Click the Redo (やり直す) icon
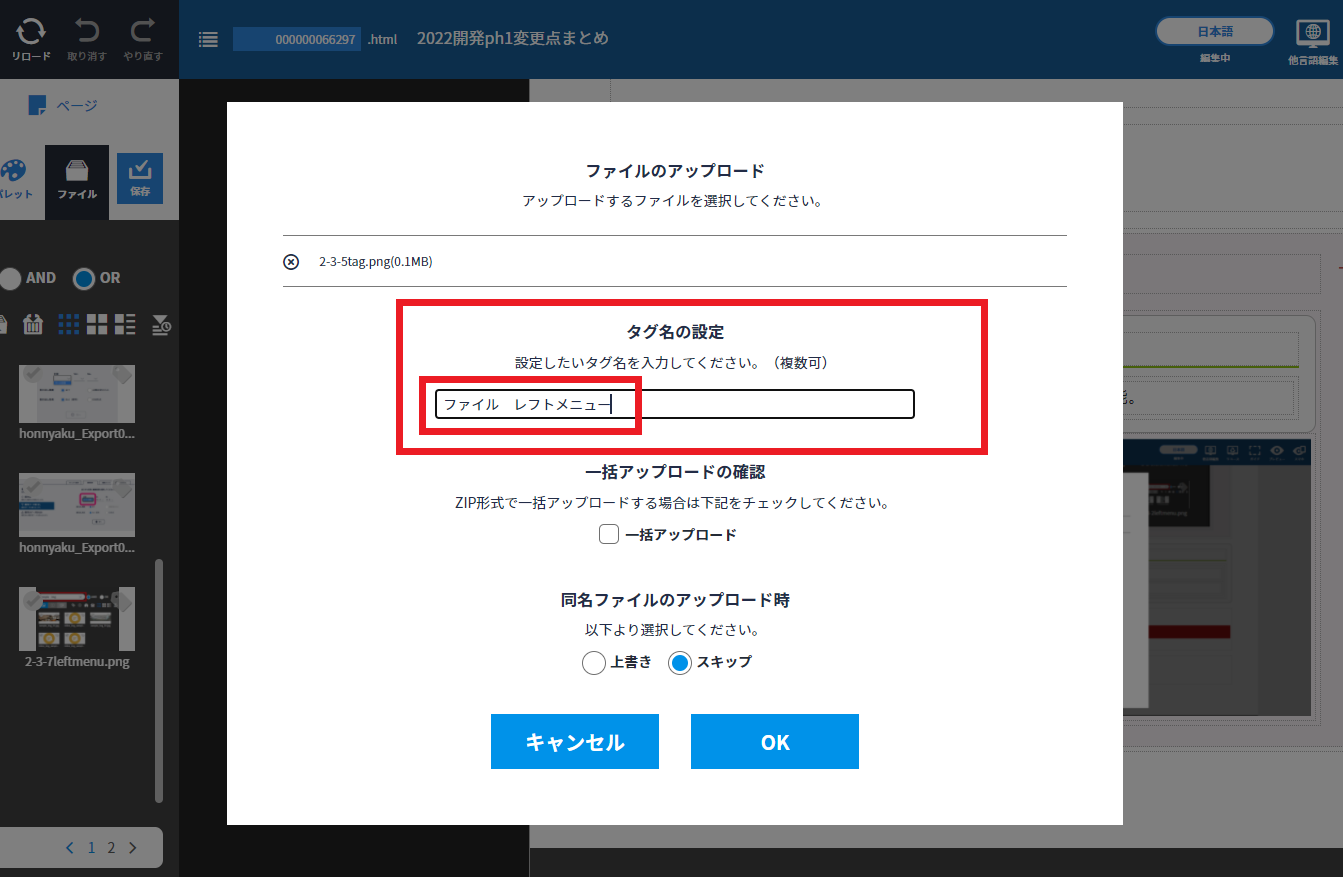The height and width of the screenshot is (877, 1343). click(143, 38)
